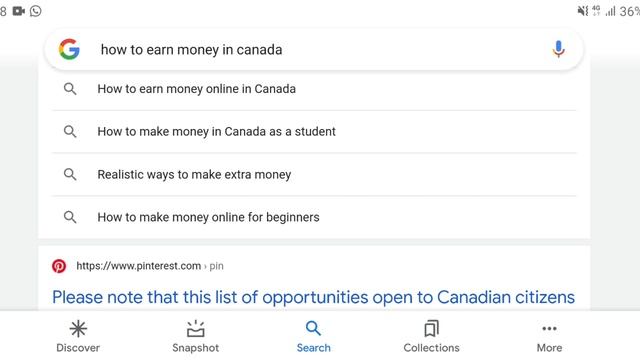640x360 pixels.
Task: Tap the Pinterest favicon
Action: [59, 266]
